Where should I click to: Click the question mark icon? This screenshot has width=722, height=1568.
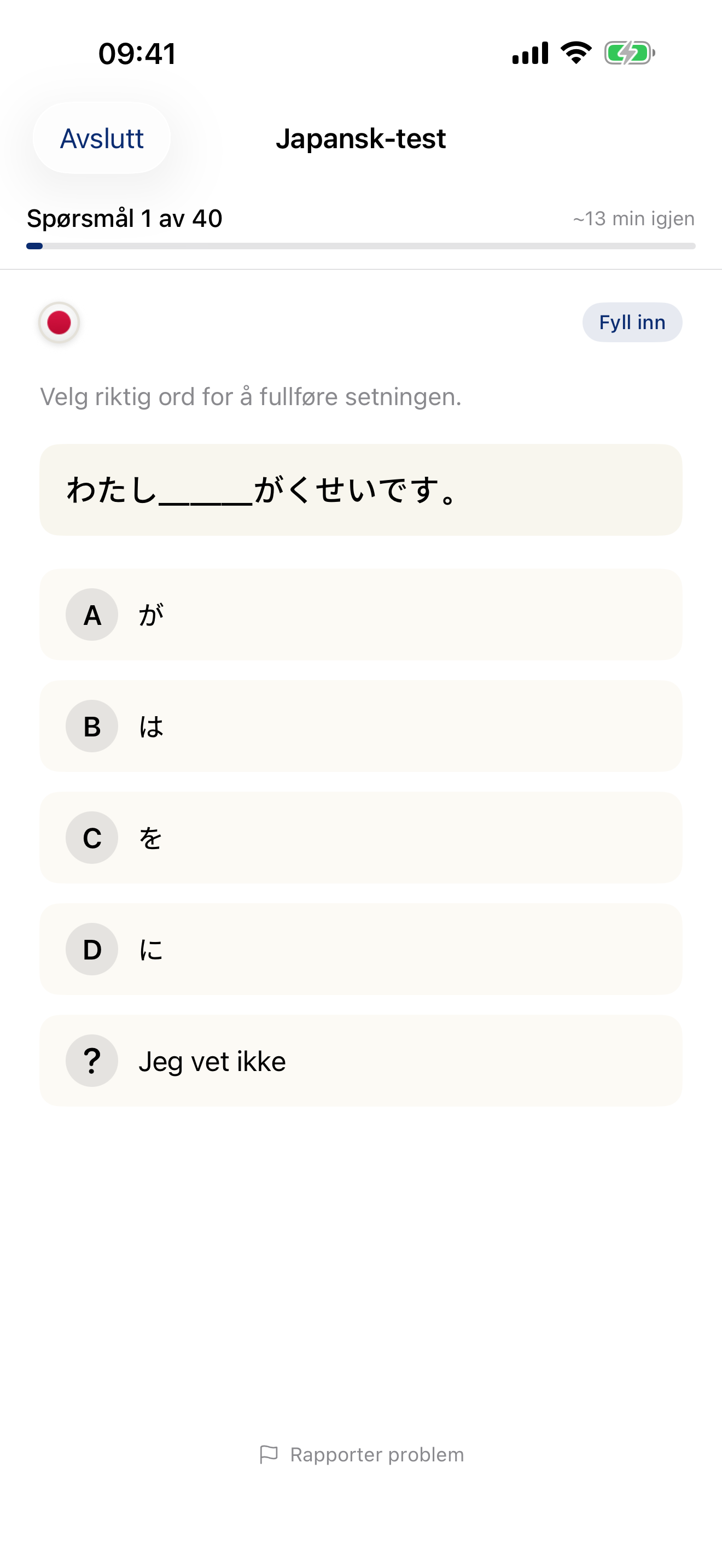pos(91,1060)
